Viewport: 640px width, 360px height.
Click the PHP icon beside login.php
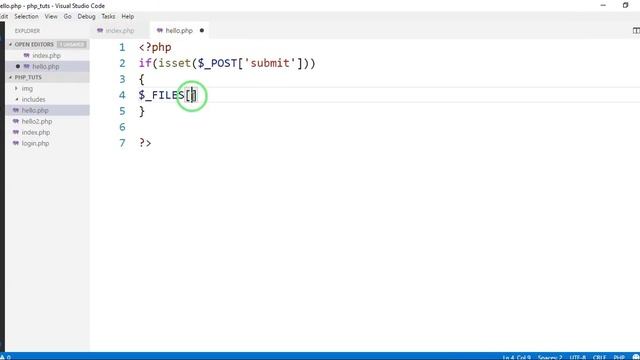click(16, 144)
